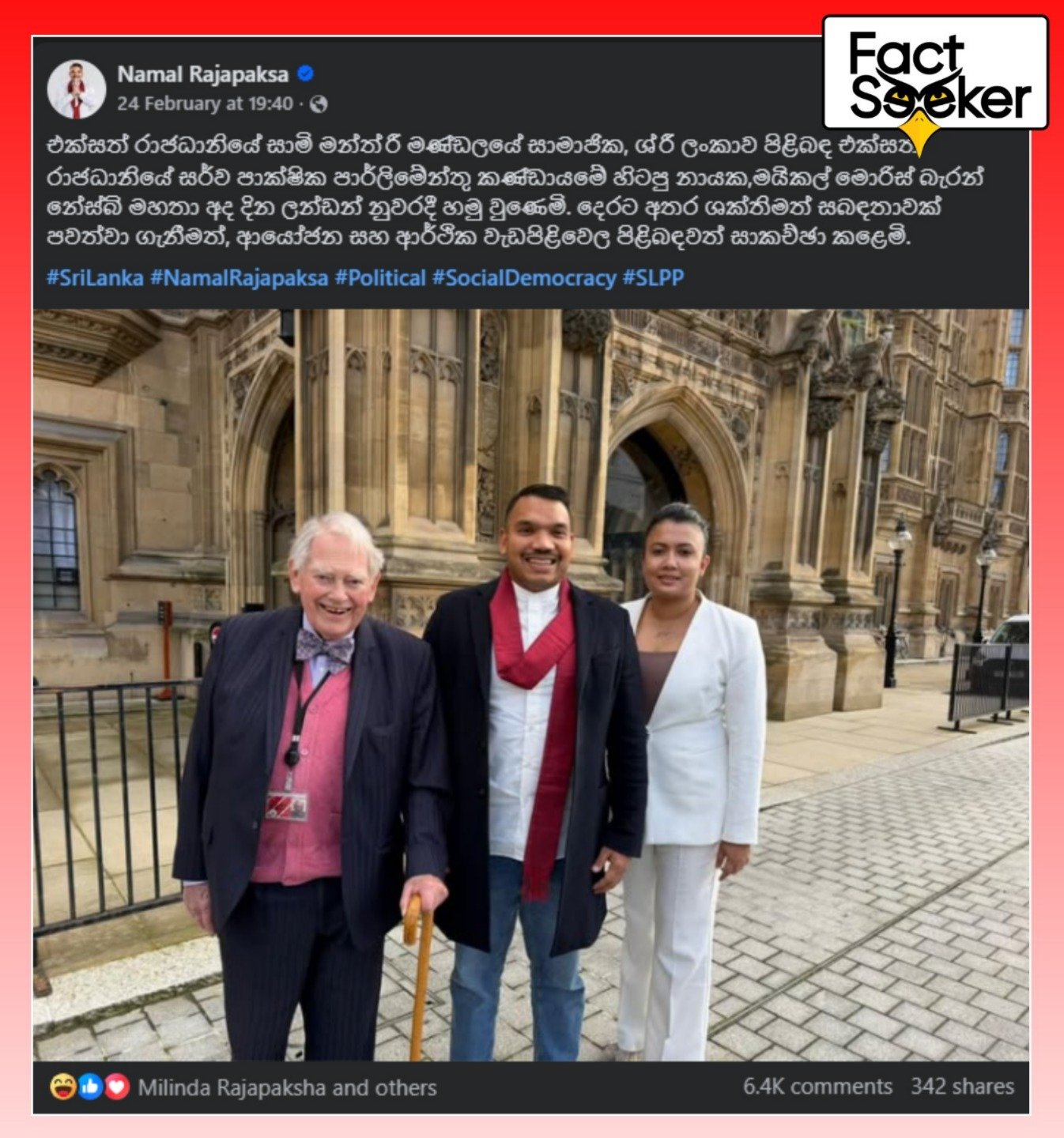Open the #SLPP hashtag
Viewport: 1064px width, 1138px height.
coord(653,277)
